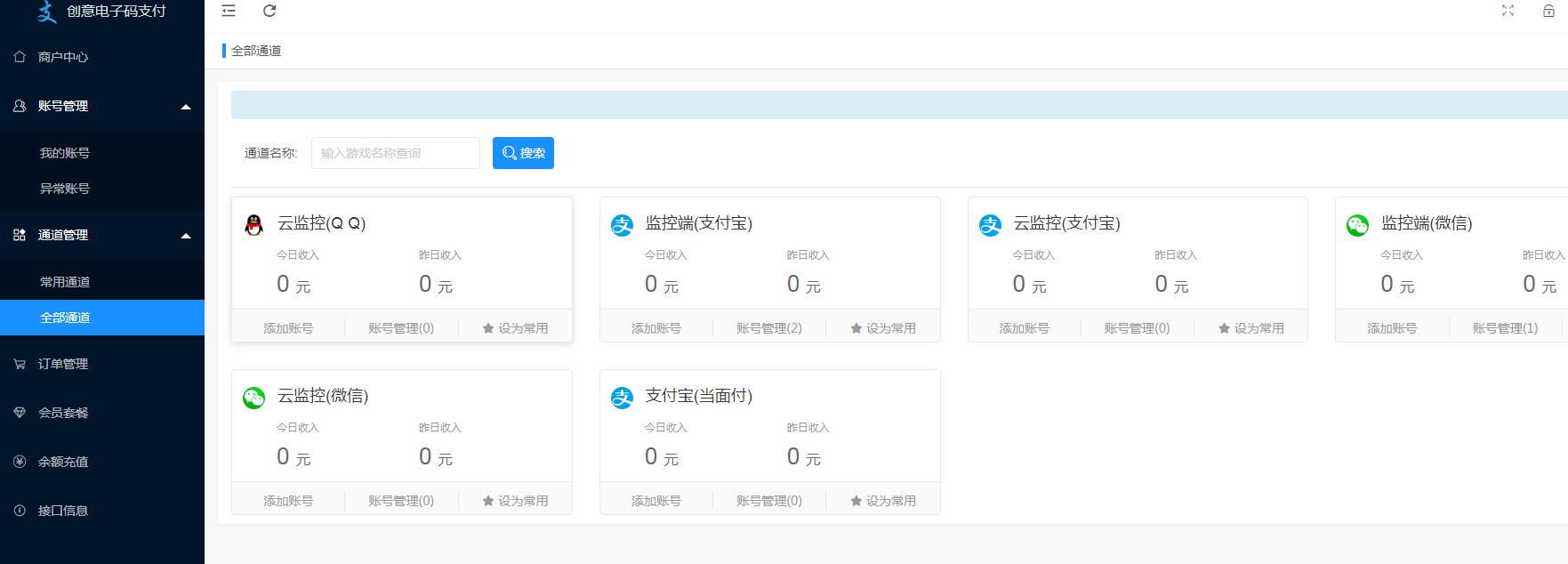The width and height of the screenshot is (1568, 564).
Task: Click the user icon beside 账号管理
Action: [x=20, y=106]
